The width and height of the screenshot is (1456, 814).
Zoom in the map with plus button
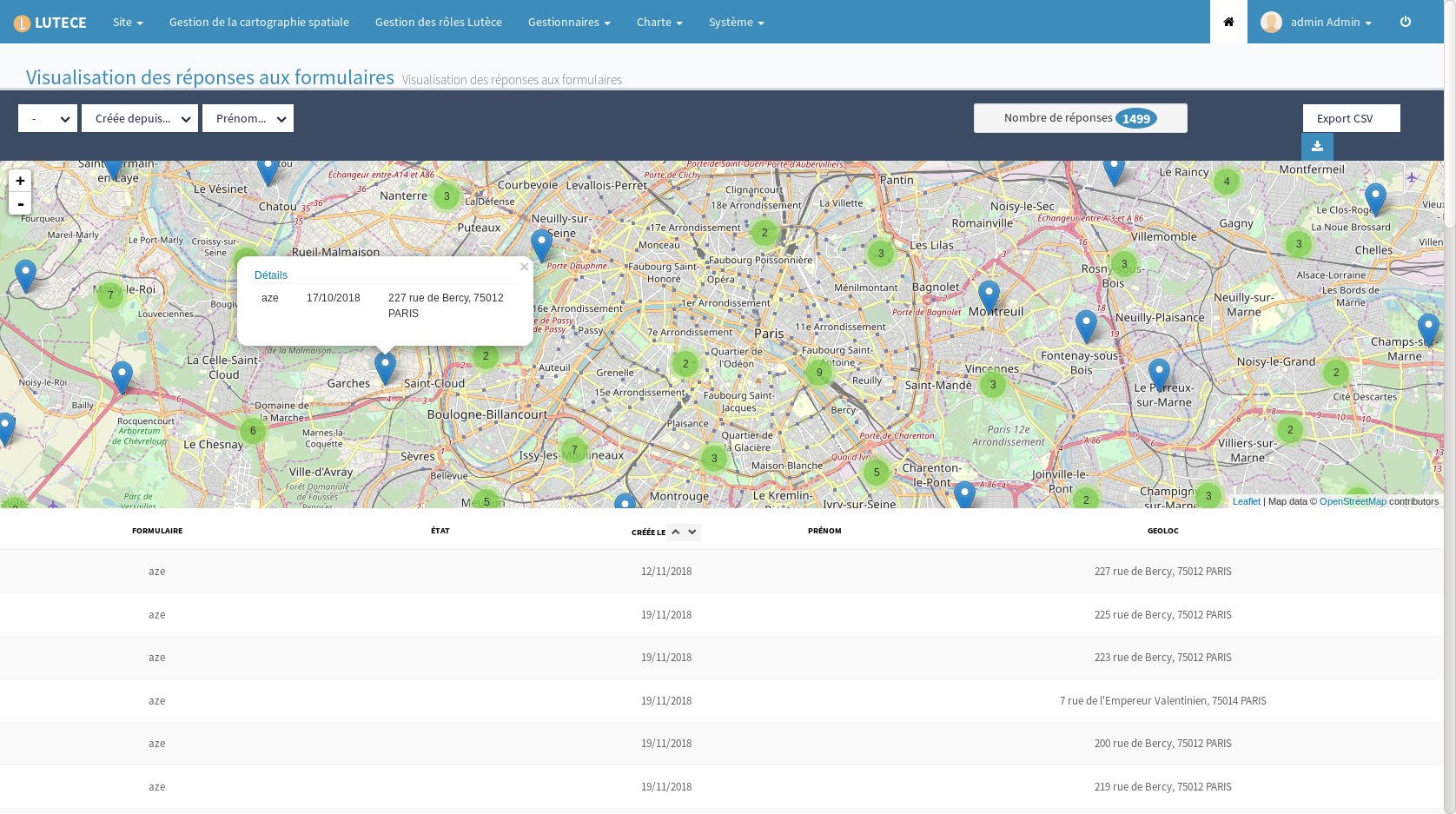[x=20, y=181]
